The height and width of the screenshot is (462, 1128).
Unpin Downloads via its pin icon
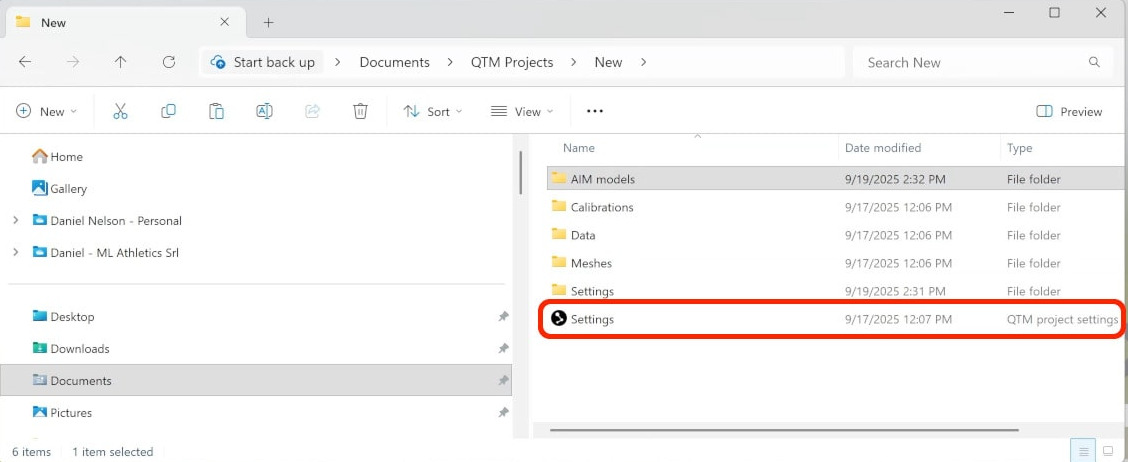click(x=504, y=348)
